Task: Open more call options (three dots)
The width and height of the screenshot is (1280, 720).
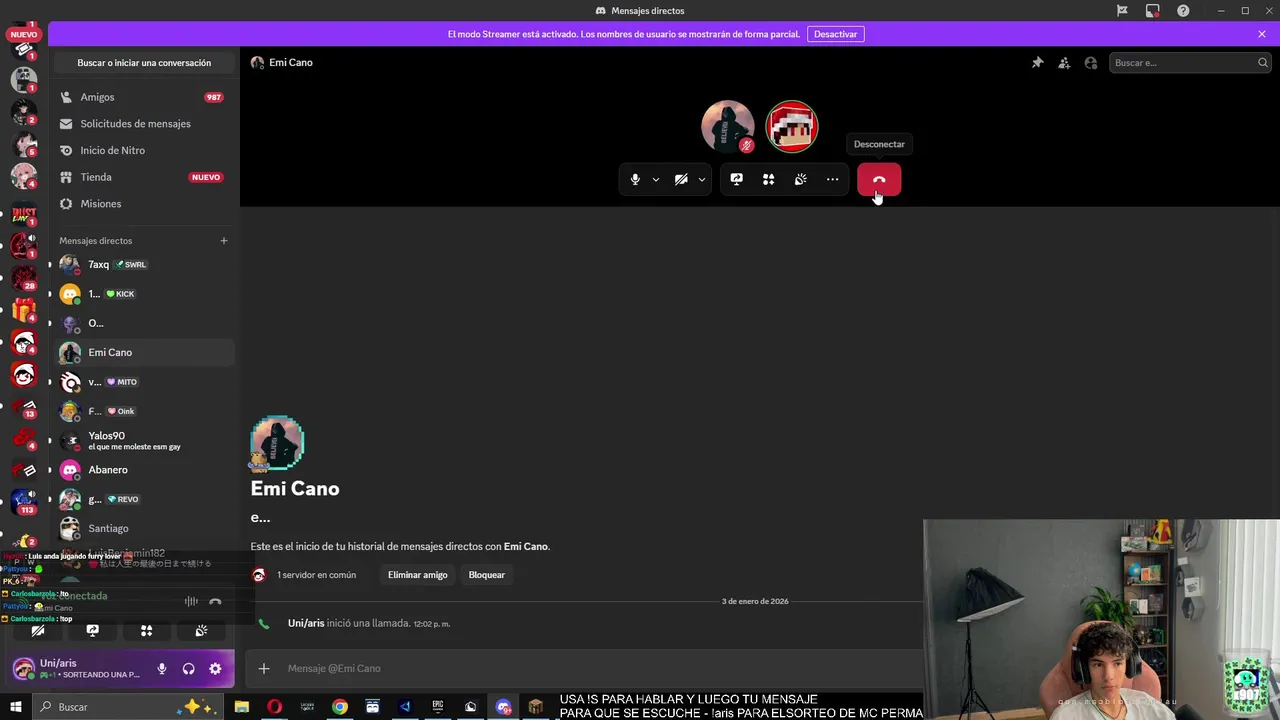Action: (832, 180)
